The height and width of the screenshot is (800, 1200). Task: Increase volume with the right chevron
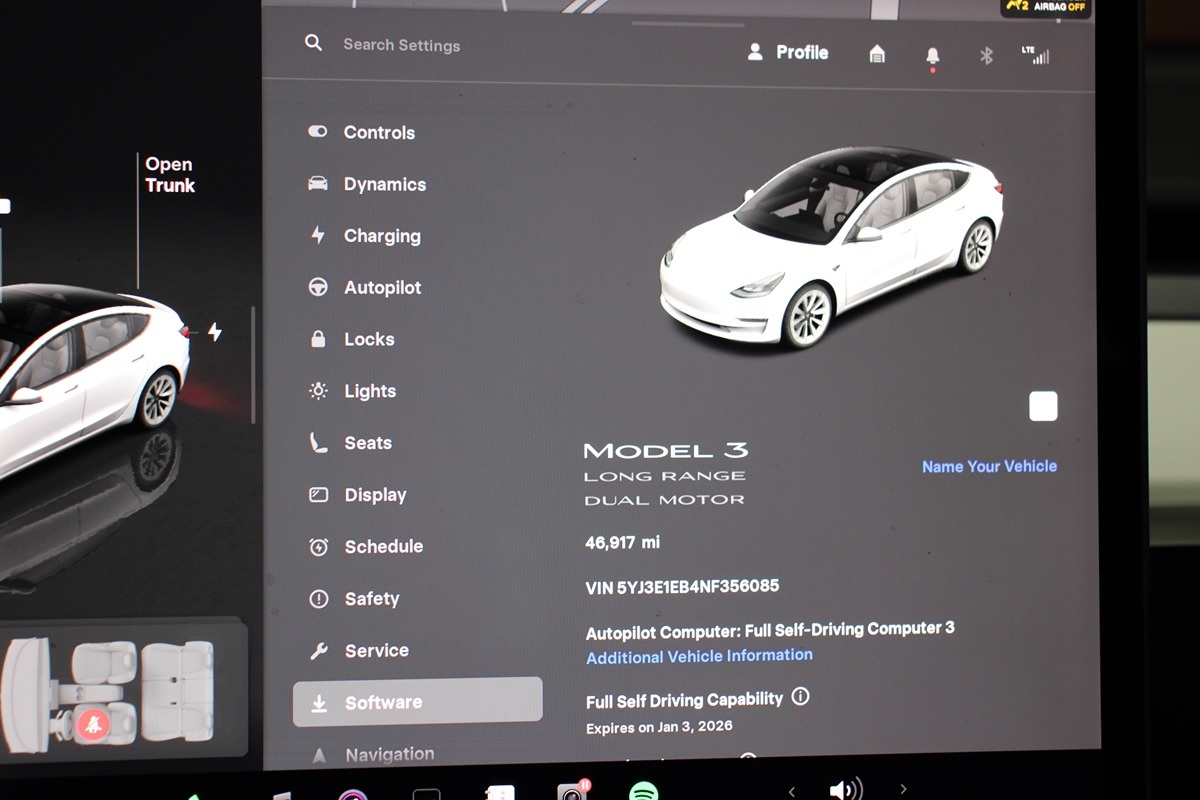[903, 790]
